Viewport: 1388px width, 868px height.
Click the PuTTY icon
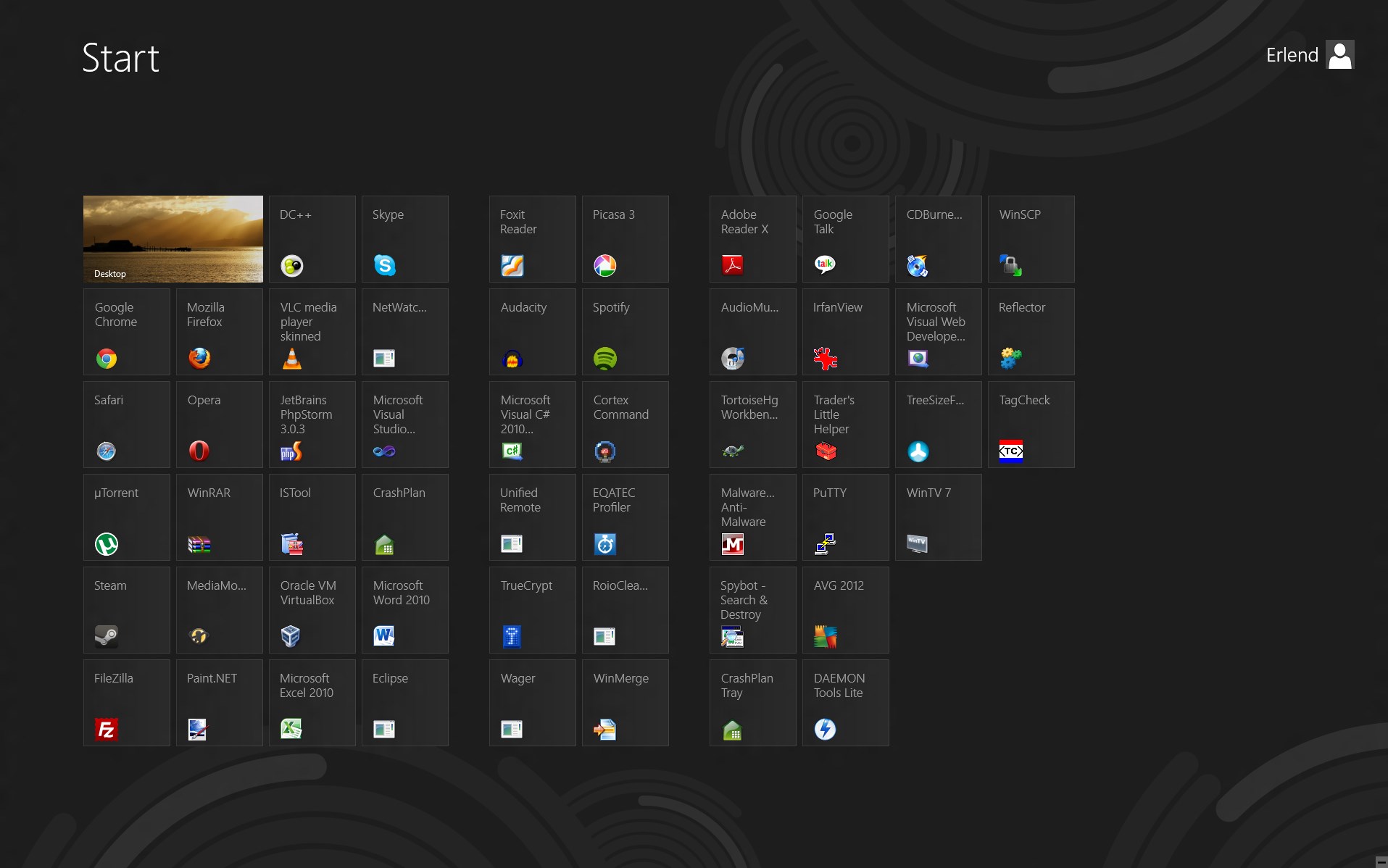coord(826,544)
